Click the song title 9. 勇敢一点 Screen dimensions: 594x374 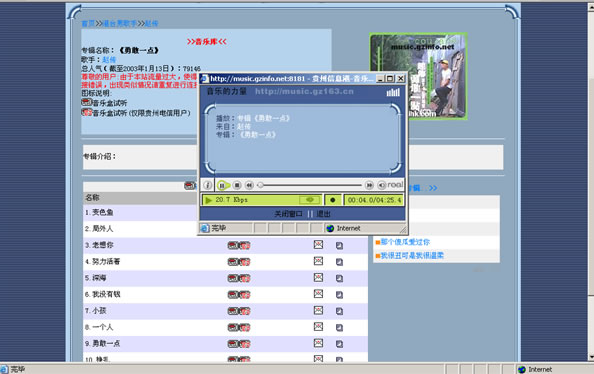tap(102, 343)
